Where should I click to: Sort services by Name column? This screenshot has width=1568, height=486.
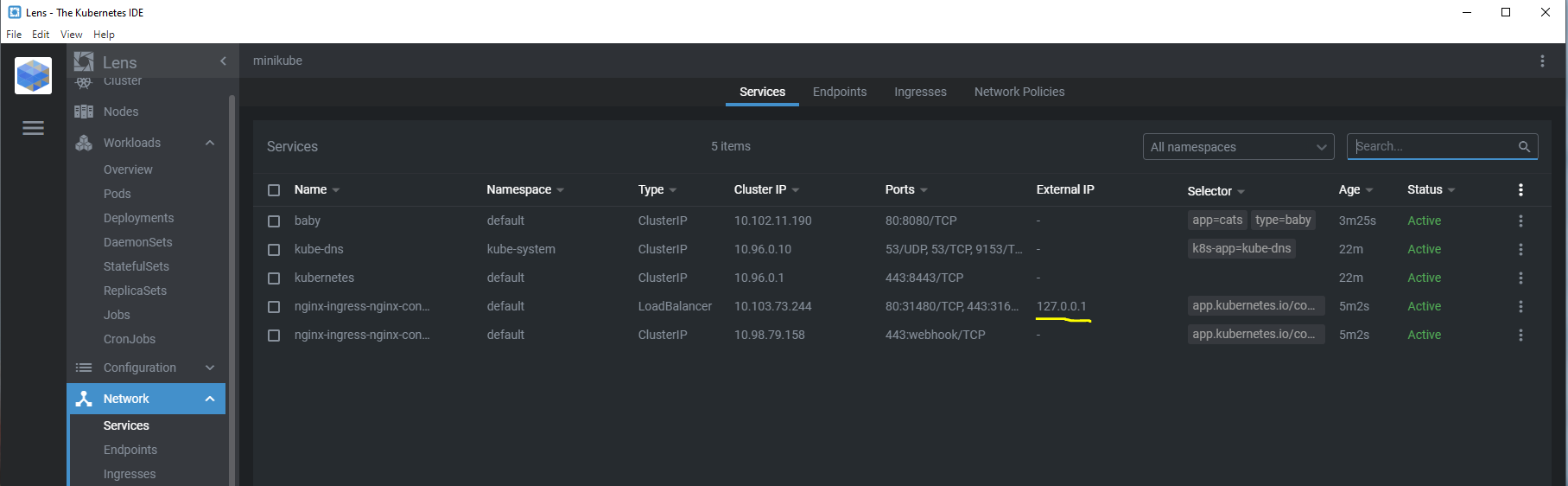[x=316, y=189]
